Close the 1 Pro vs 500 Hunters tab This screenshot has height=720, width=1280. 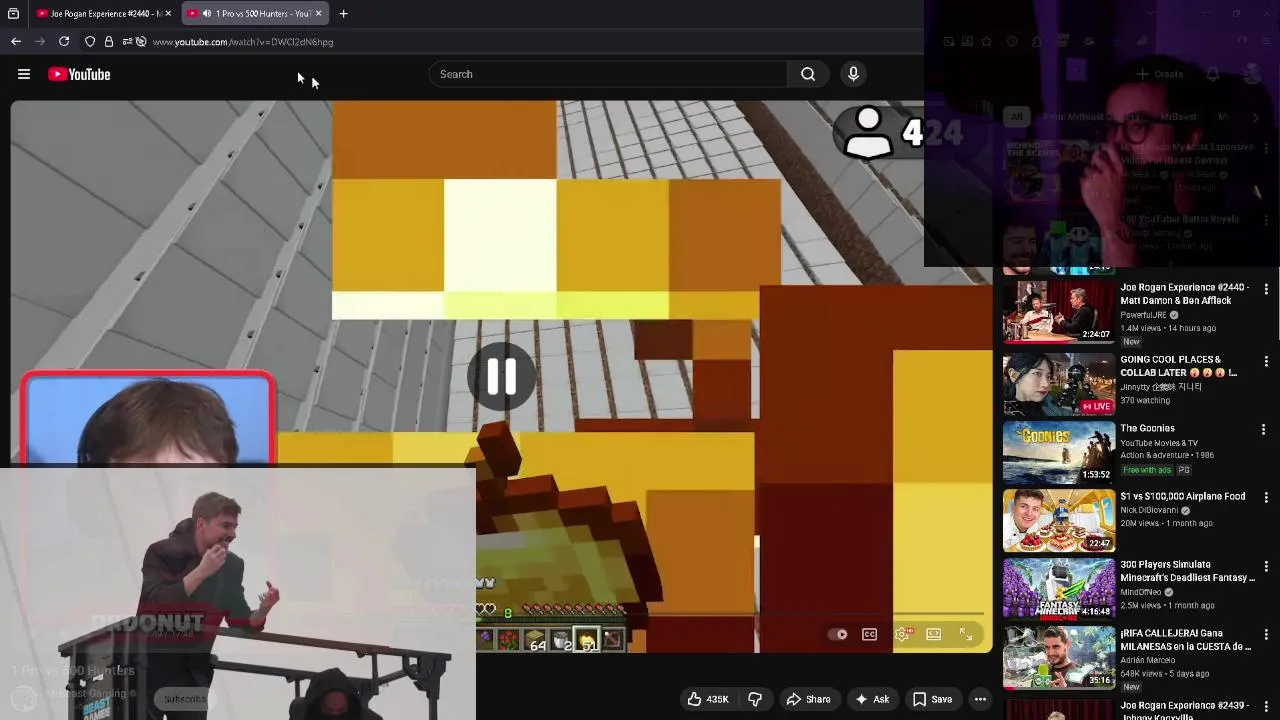click(318, 14)
